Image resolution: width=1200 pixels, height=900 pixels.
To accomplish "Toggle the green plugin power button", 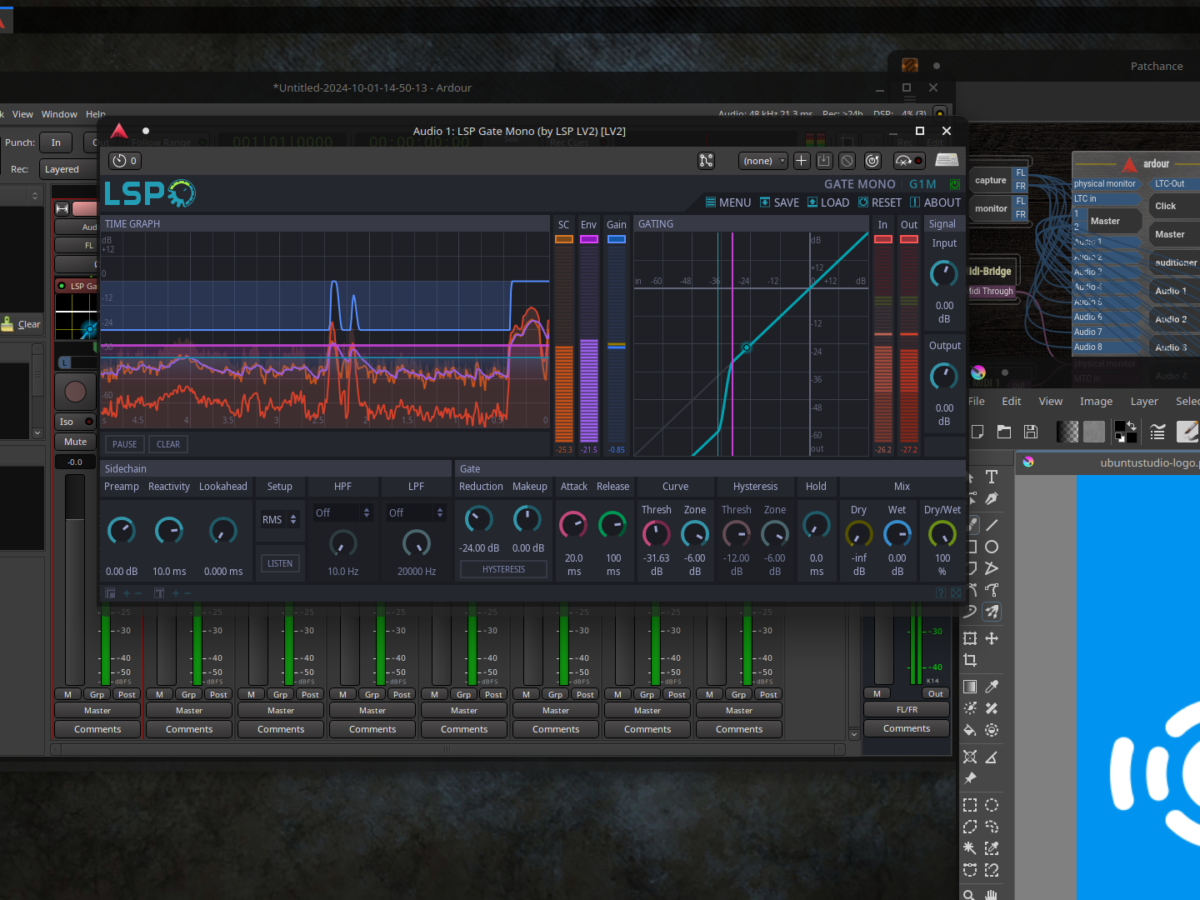I will pos(954,184).
